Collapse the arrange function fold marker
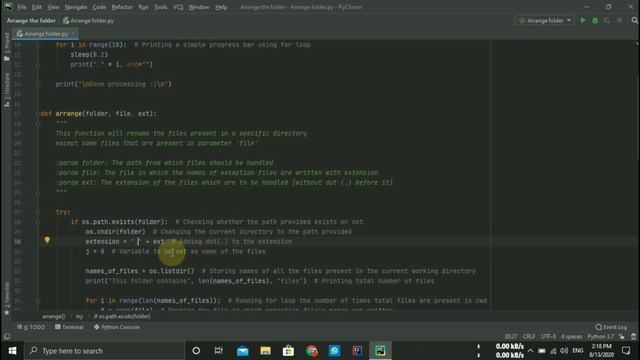 38,113
